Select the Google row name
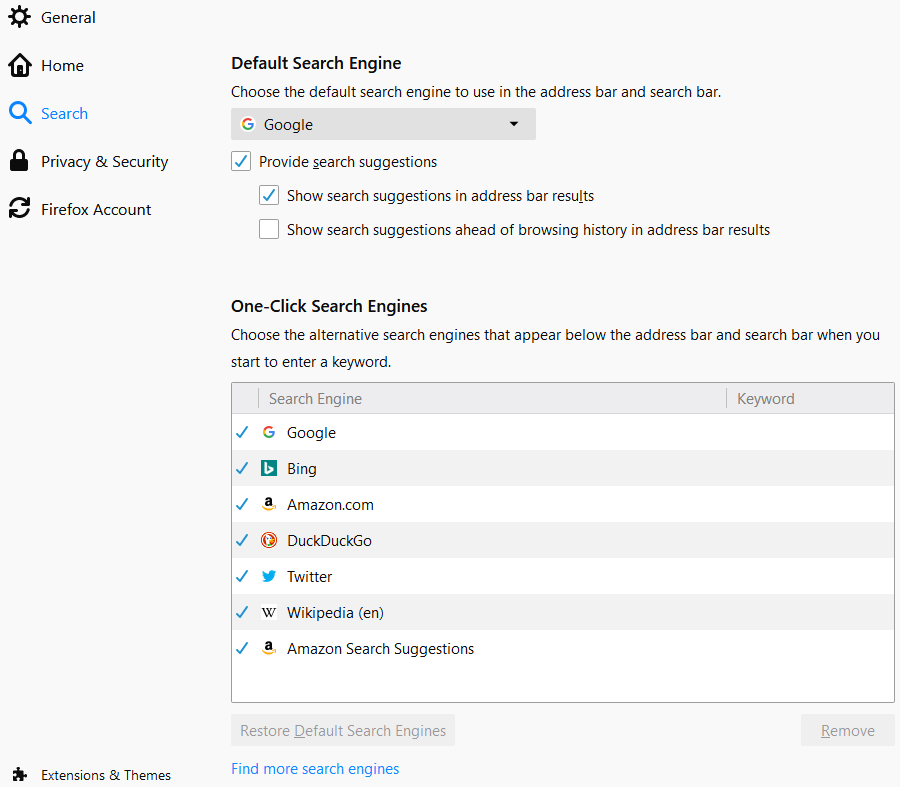 click(x=311, y=433)
